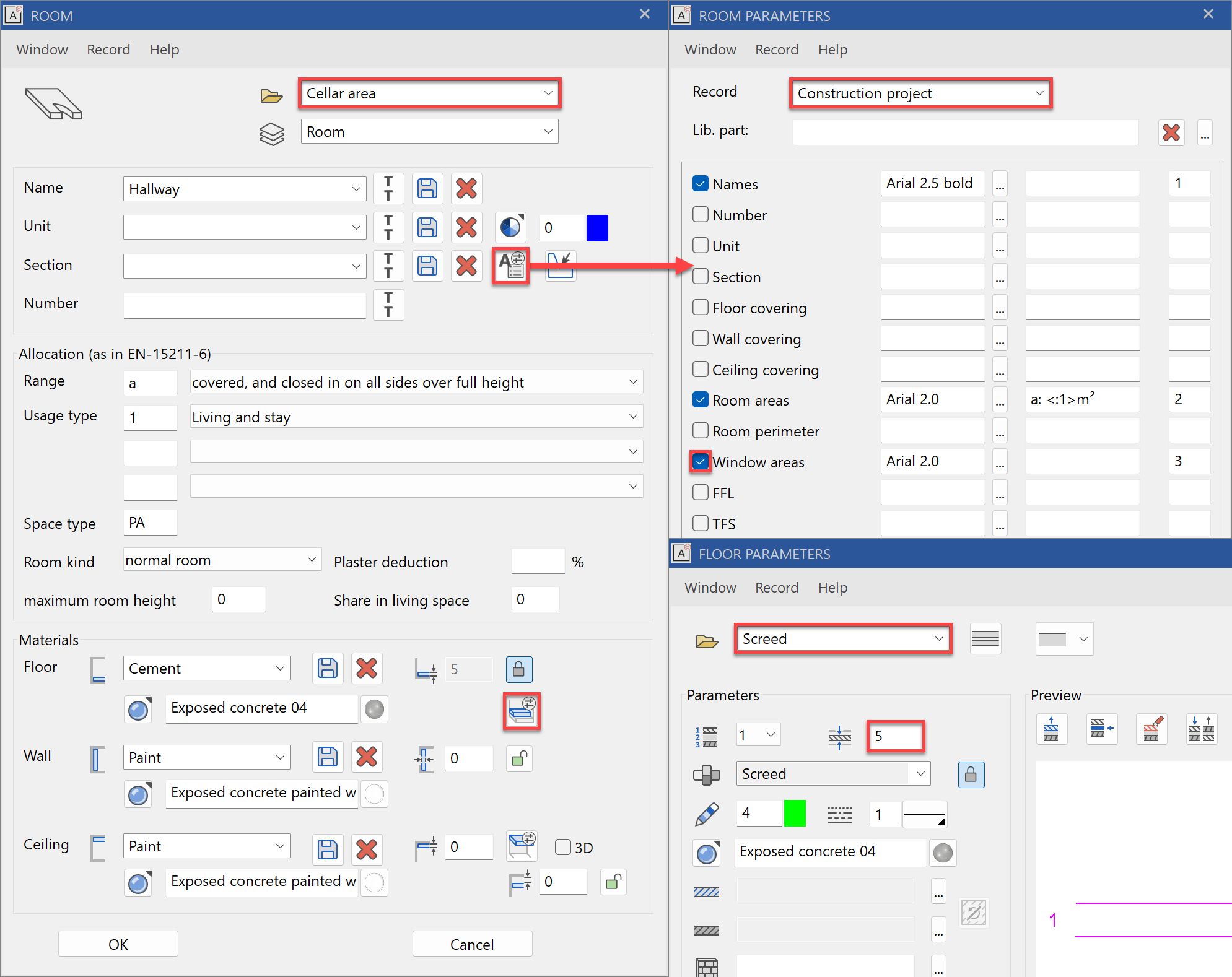Tick the 3D ceiling checkbox

pos(562,846)
